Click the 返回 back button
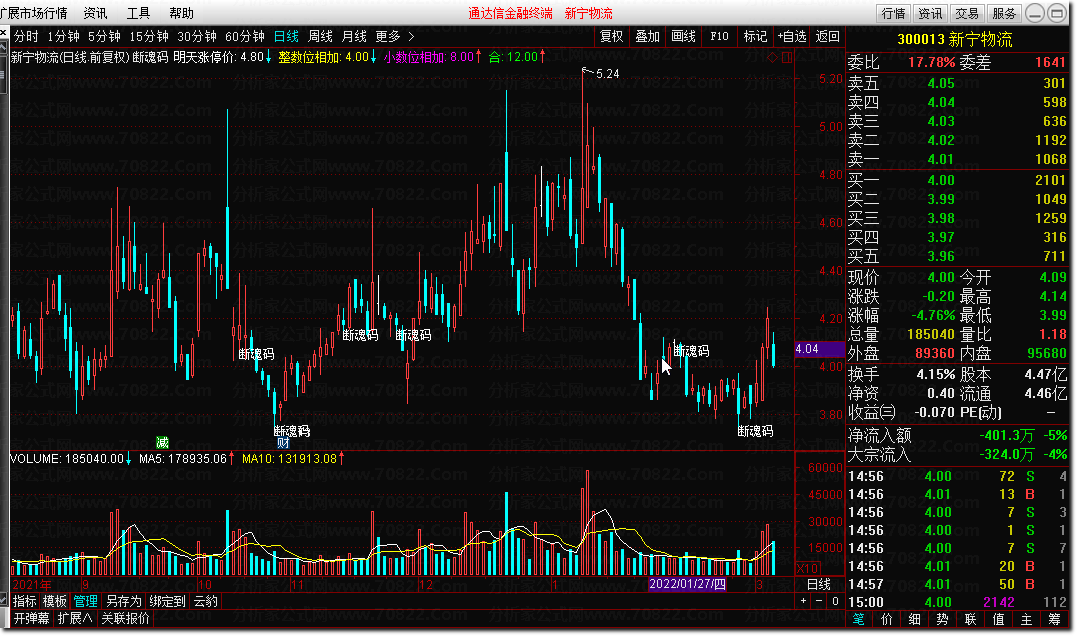Viewport: 1078px width, 636px height. pyautogui.click(x=827, y=36)
